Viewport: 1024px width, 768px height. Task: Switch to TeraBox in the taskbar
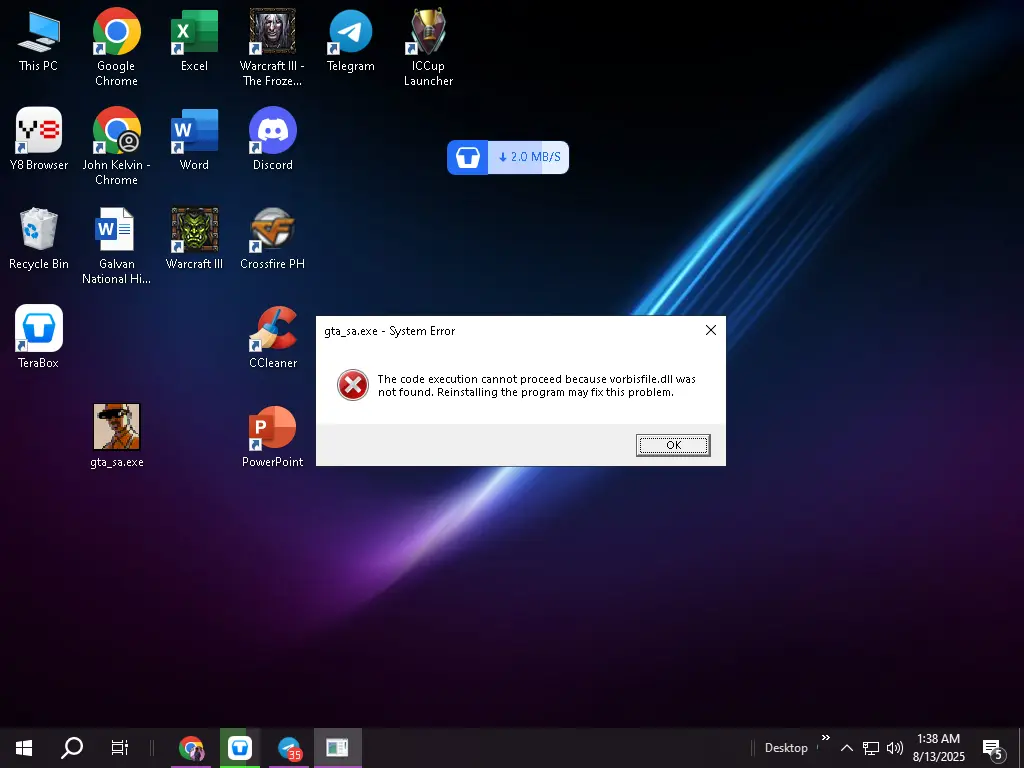click(240, 748)
